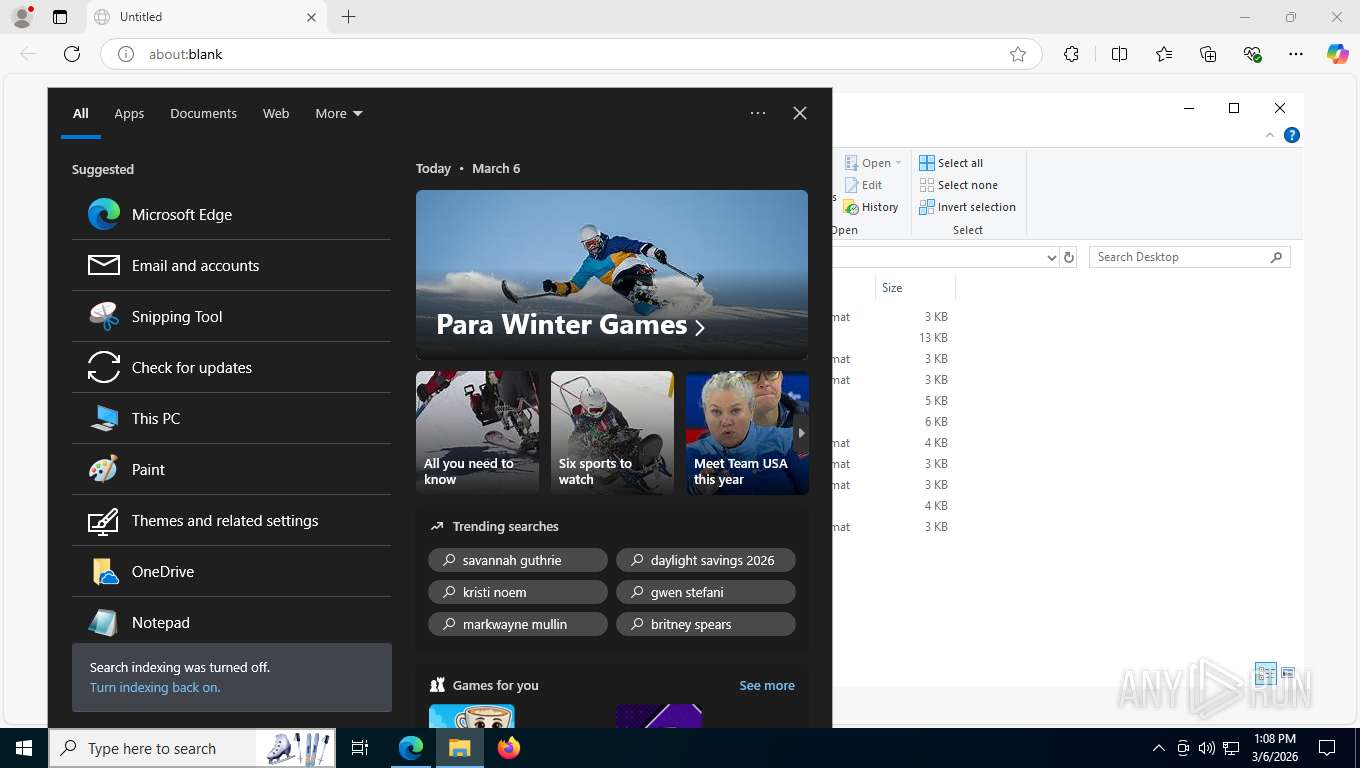The height and width of the screenshot is (768, 1360).
Task: Open Action Center notifications icon
Action: pyautogui.click(x=1327, y=748)
